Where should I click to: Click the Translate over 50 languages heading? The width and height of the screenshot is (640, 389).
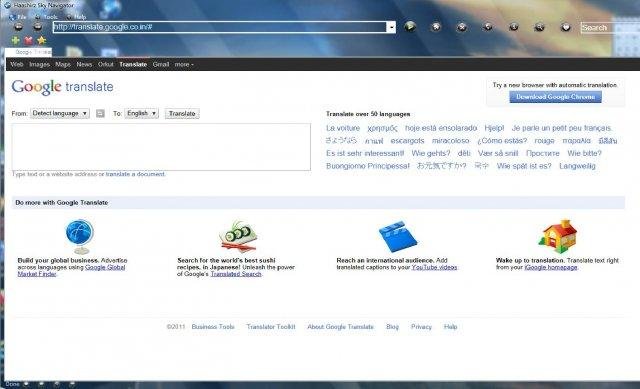tap(368, 114)
